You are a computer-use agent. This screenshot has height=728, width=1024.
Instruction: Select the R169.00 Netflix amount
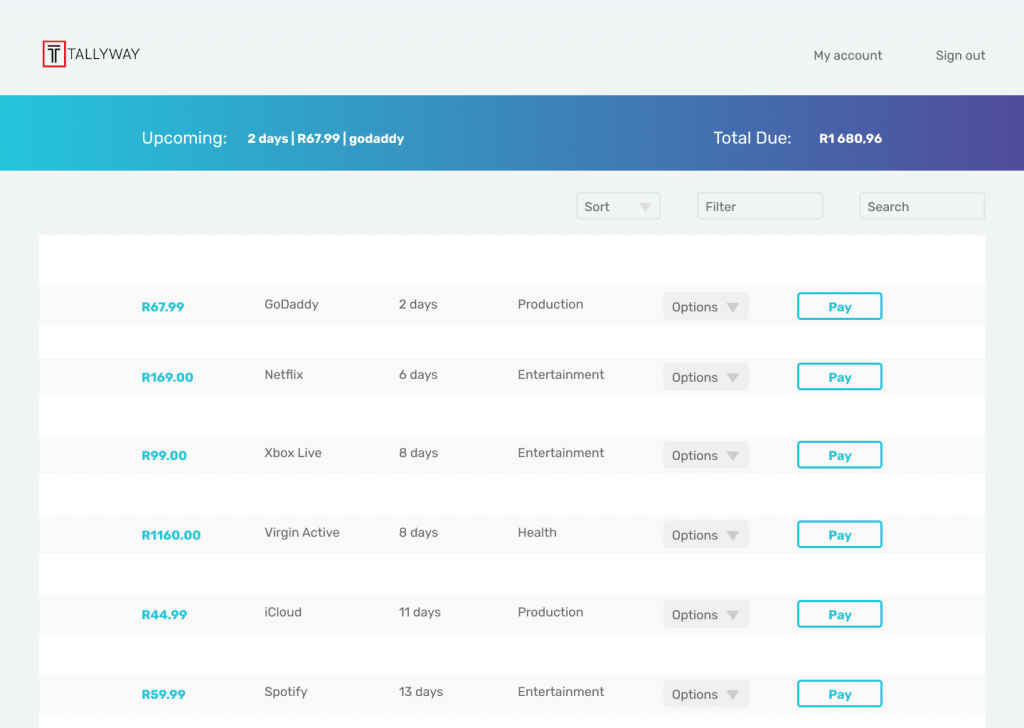167,378
